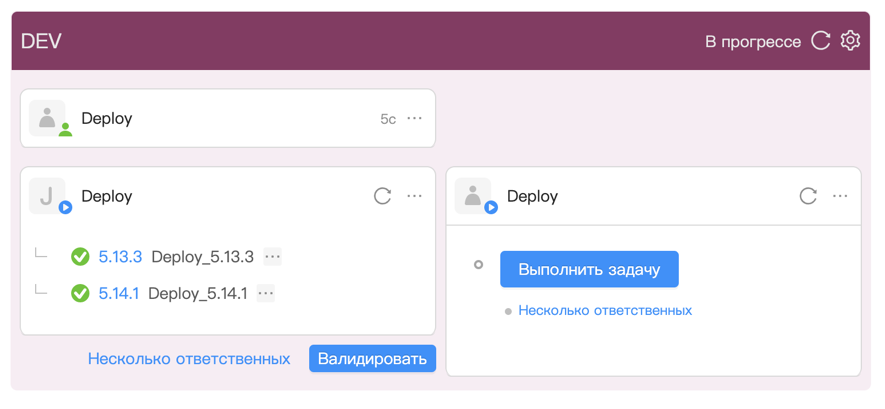Click the J avatar on Deploy card
Screen dimensions: 885x409
47,196
